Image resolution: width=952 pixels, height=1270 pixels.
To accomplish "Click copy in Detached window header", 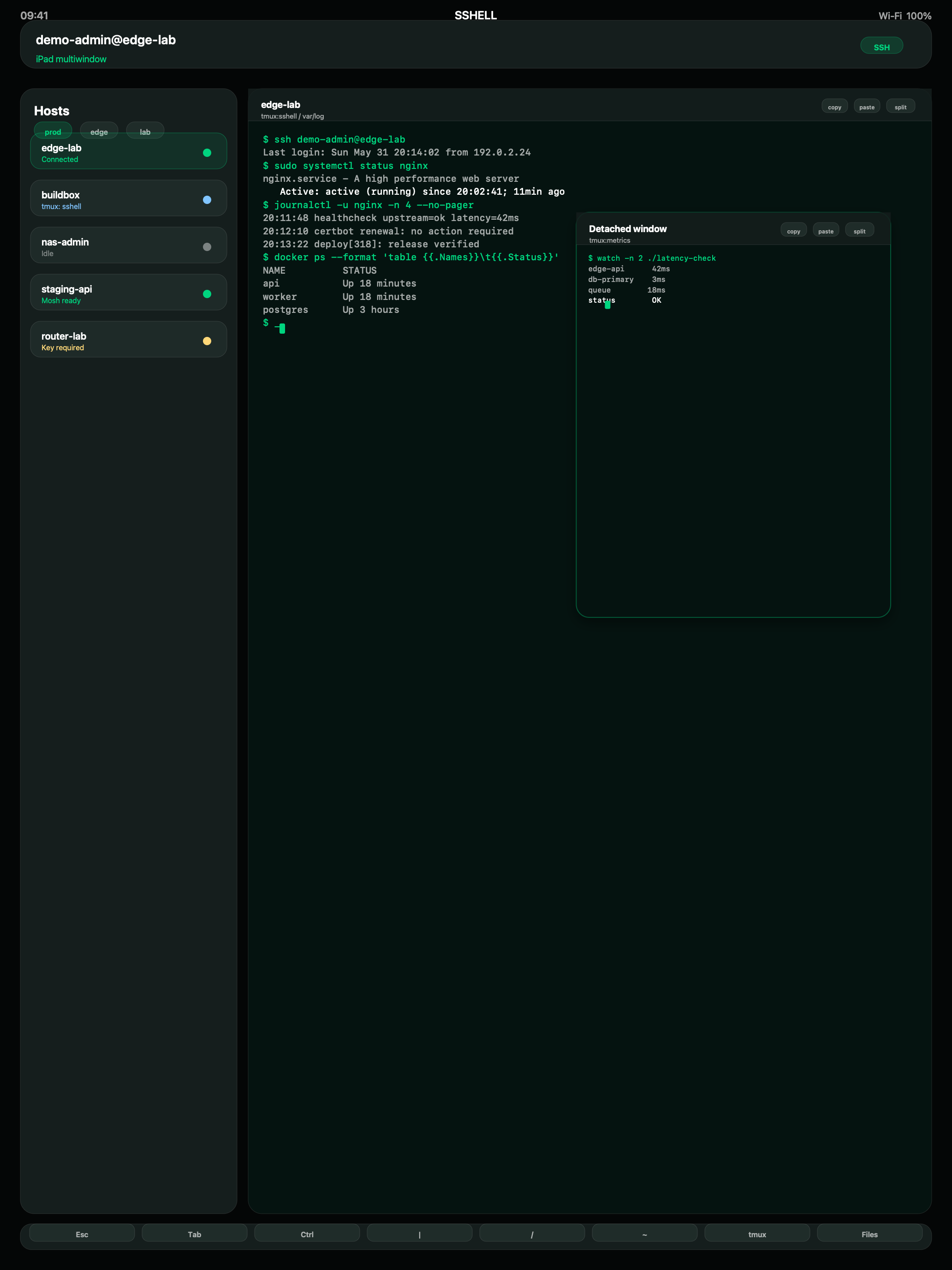I will (793, 231).
